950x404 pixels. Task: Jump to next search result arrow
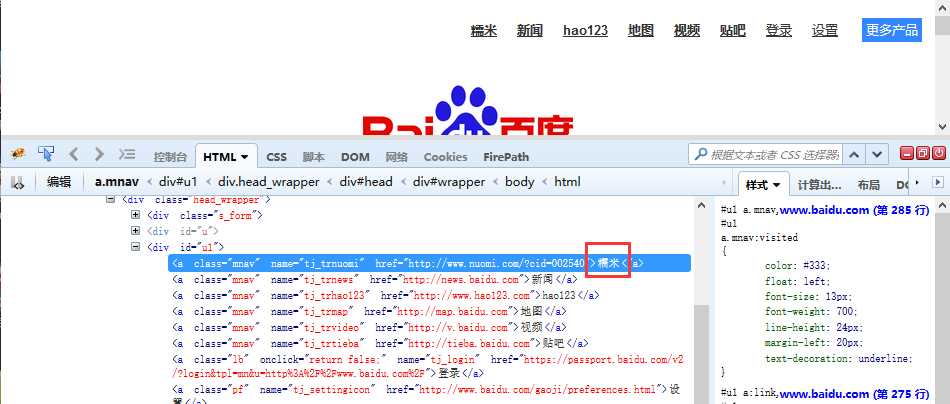click(877, 154)
